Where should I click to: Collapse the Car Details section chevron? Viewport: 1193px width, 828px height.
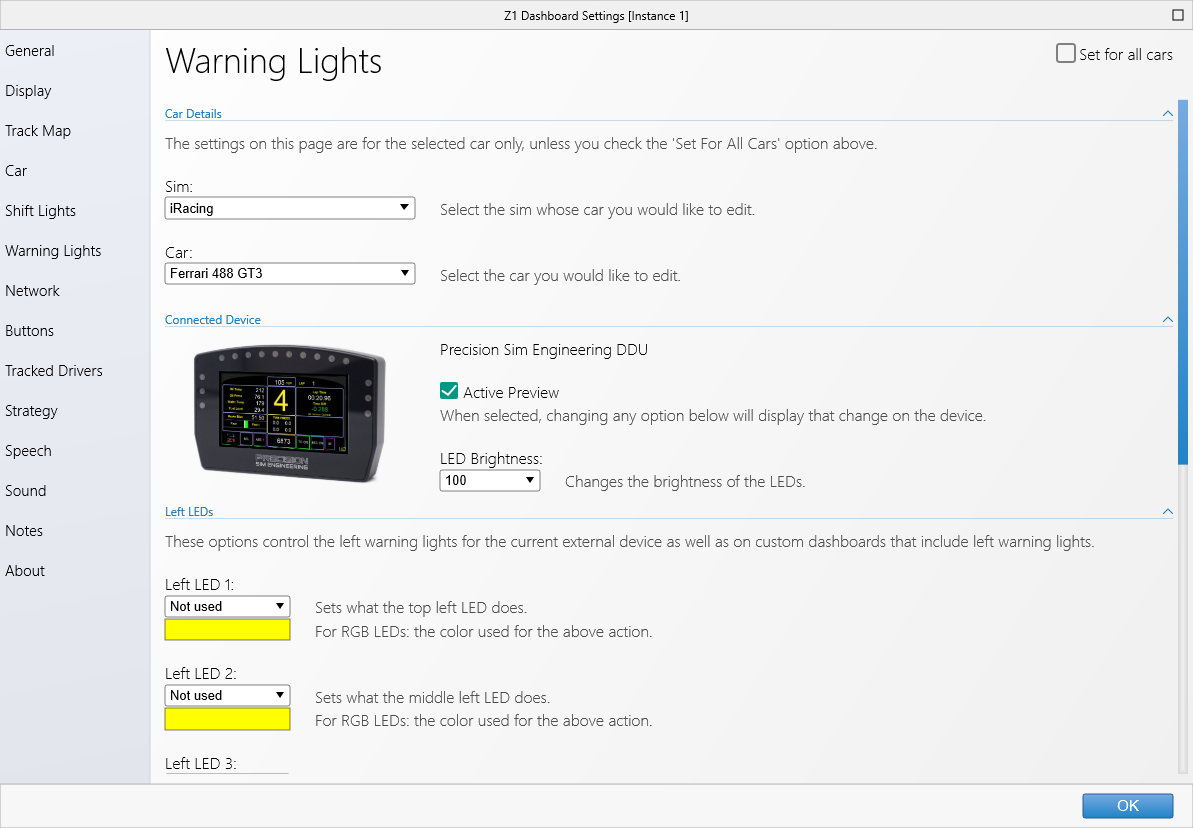[1167, 113]
